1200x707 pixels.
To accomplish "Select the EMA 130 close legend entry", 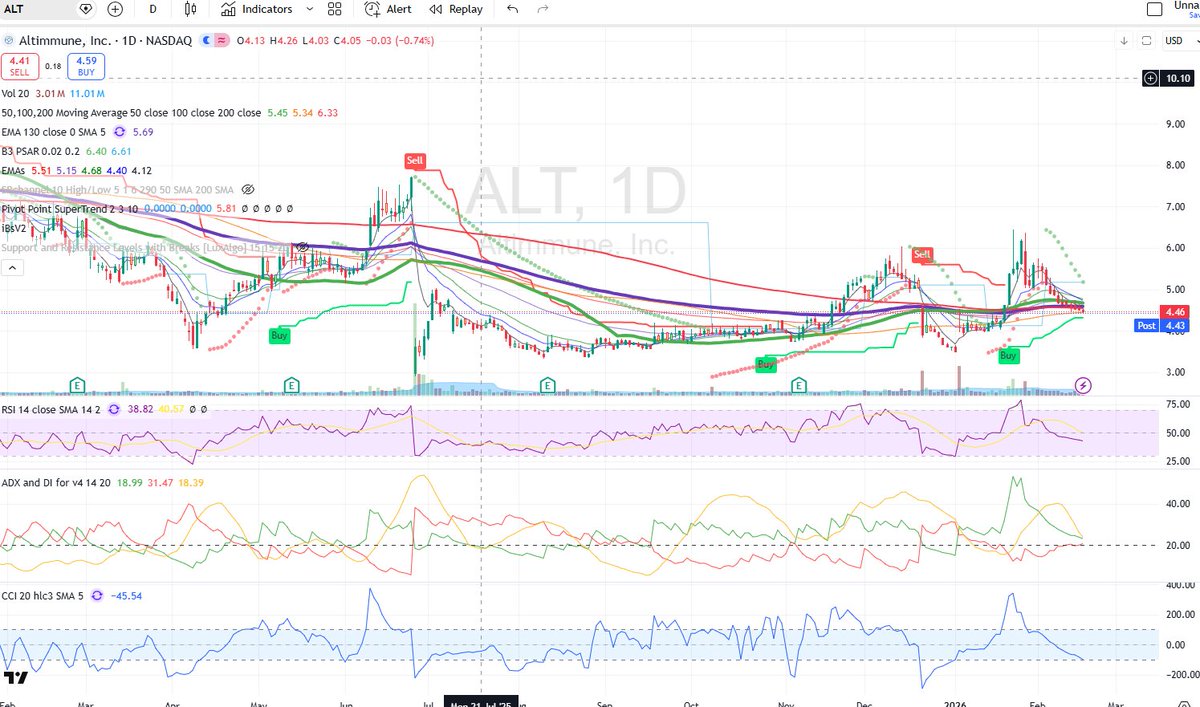I will click(53, 131).
